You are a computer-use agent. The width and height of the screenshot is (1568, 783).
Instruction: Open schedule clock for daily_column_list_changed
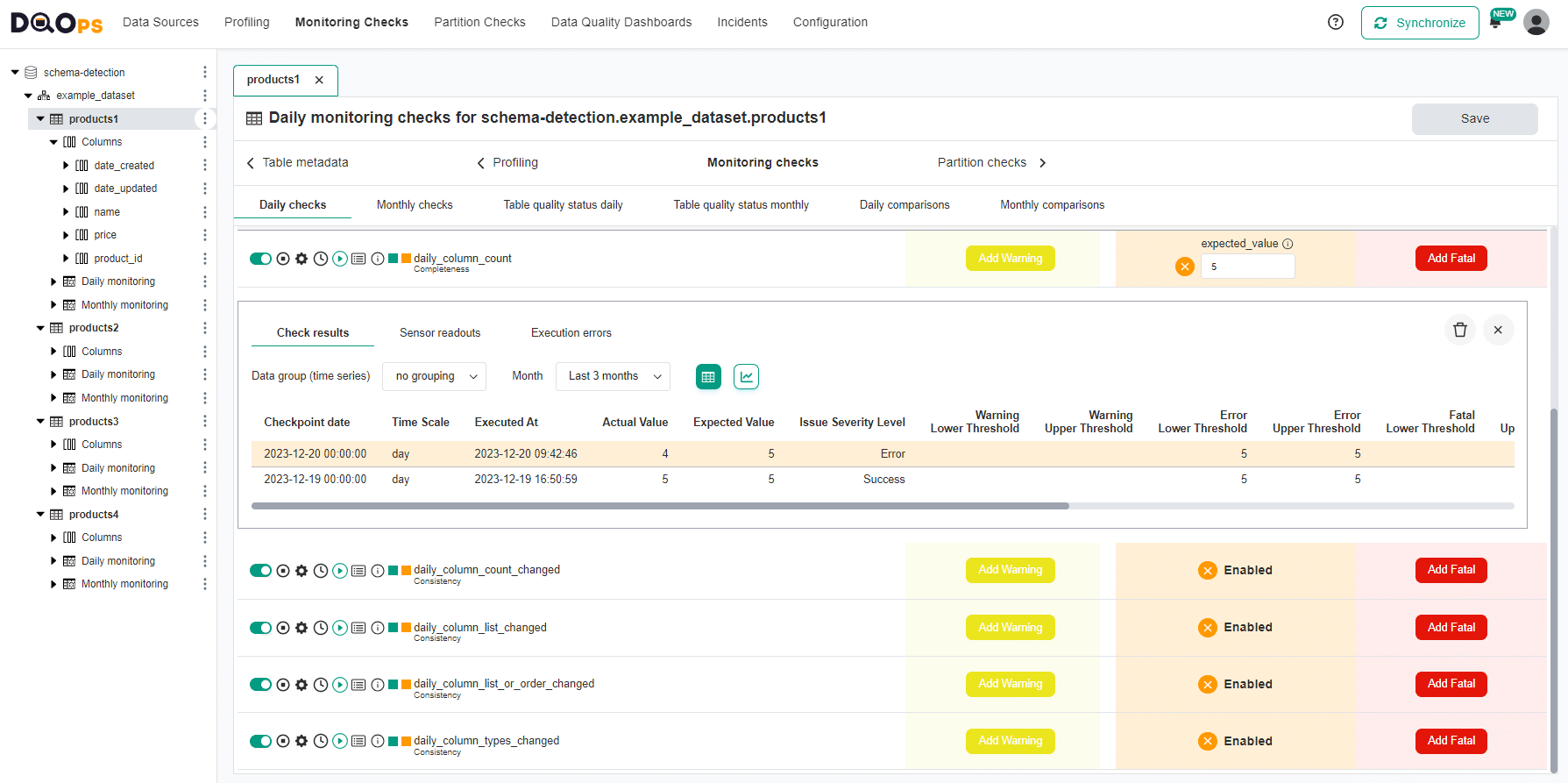(x=321, y=628)
